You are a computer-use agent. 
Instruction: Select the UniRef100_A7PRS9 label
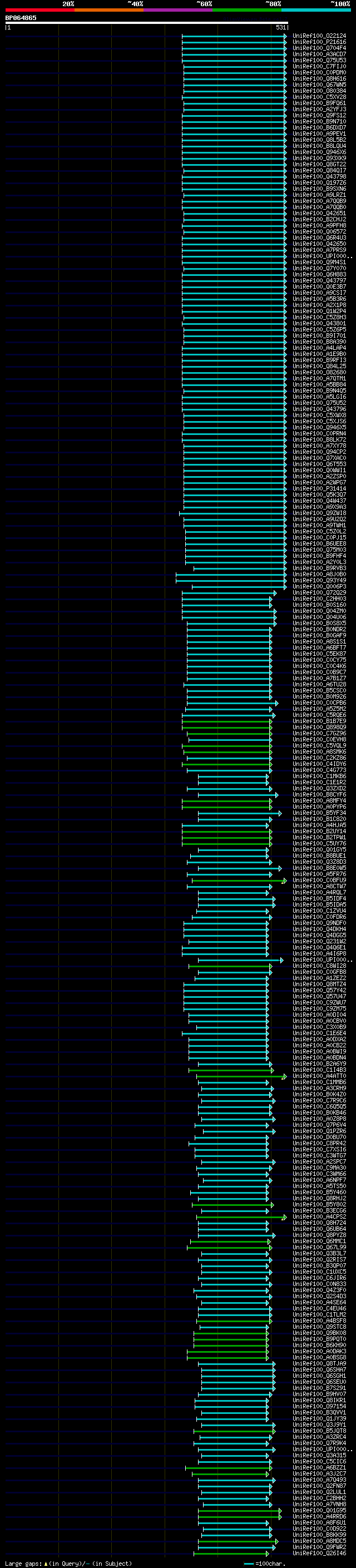click(x=319, y=250)
